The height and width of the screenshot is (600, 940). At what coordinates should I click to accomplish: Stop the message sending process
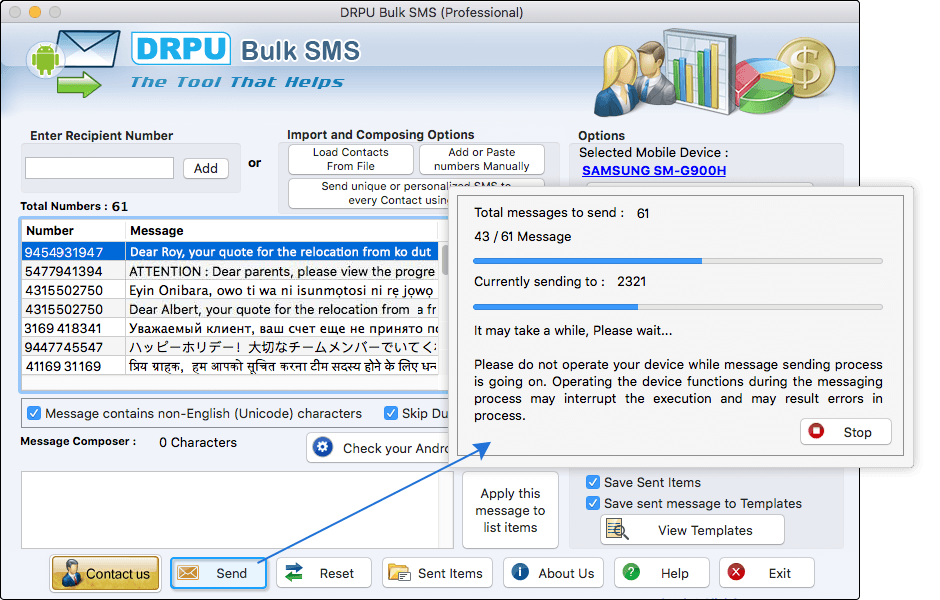pos(845,432)
